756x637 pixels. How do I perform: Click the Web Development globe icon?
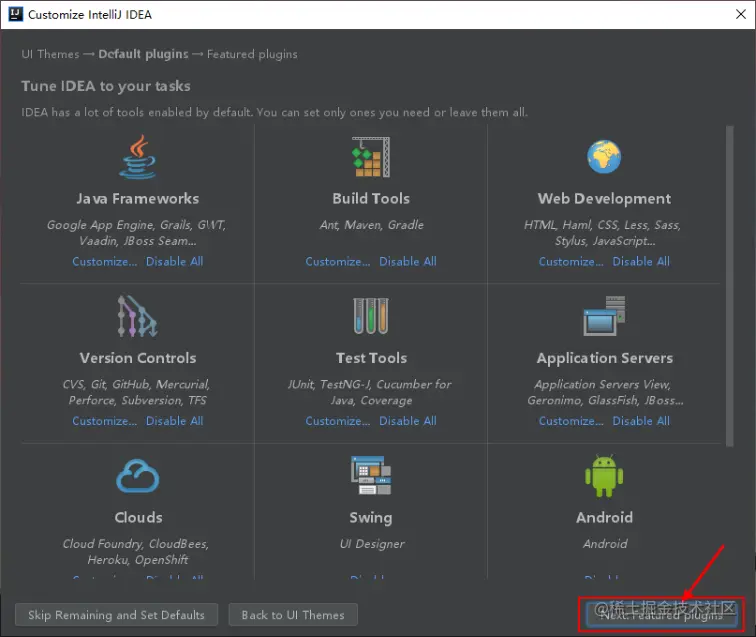point(604,157)
